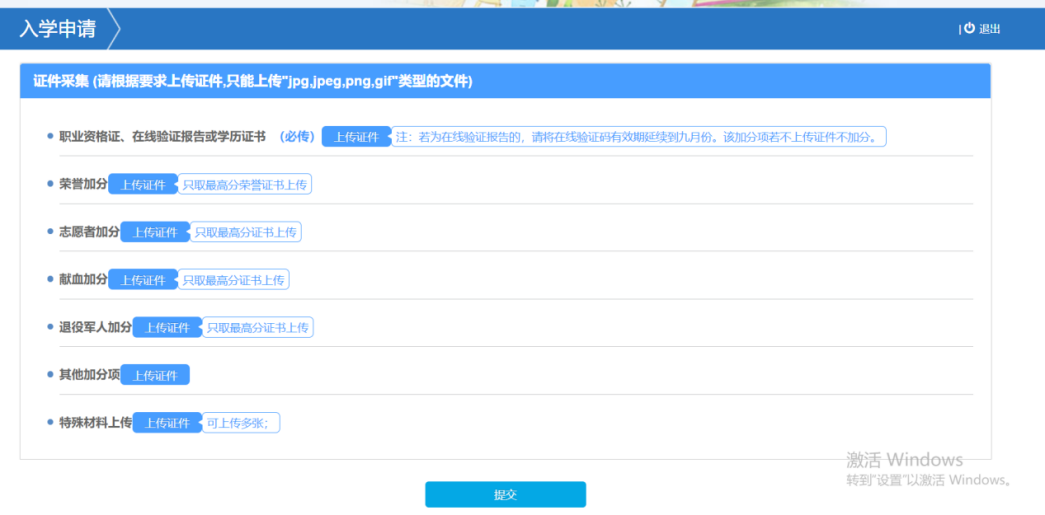Click the hint beside 志愿者加分 upload button
The width and height of the screenshot is (1045, 515).
[245, 232]
